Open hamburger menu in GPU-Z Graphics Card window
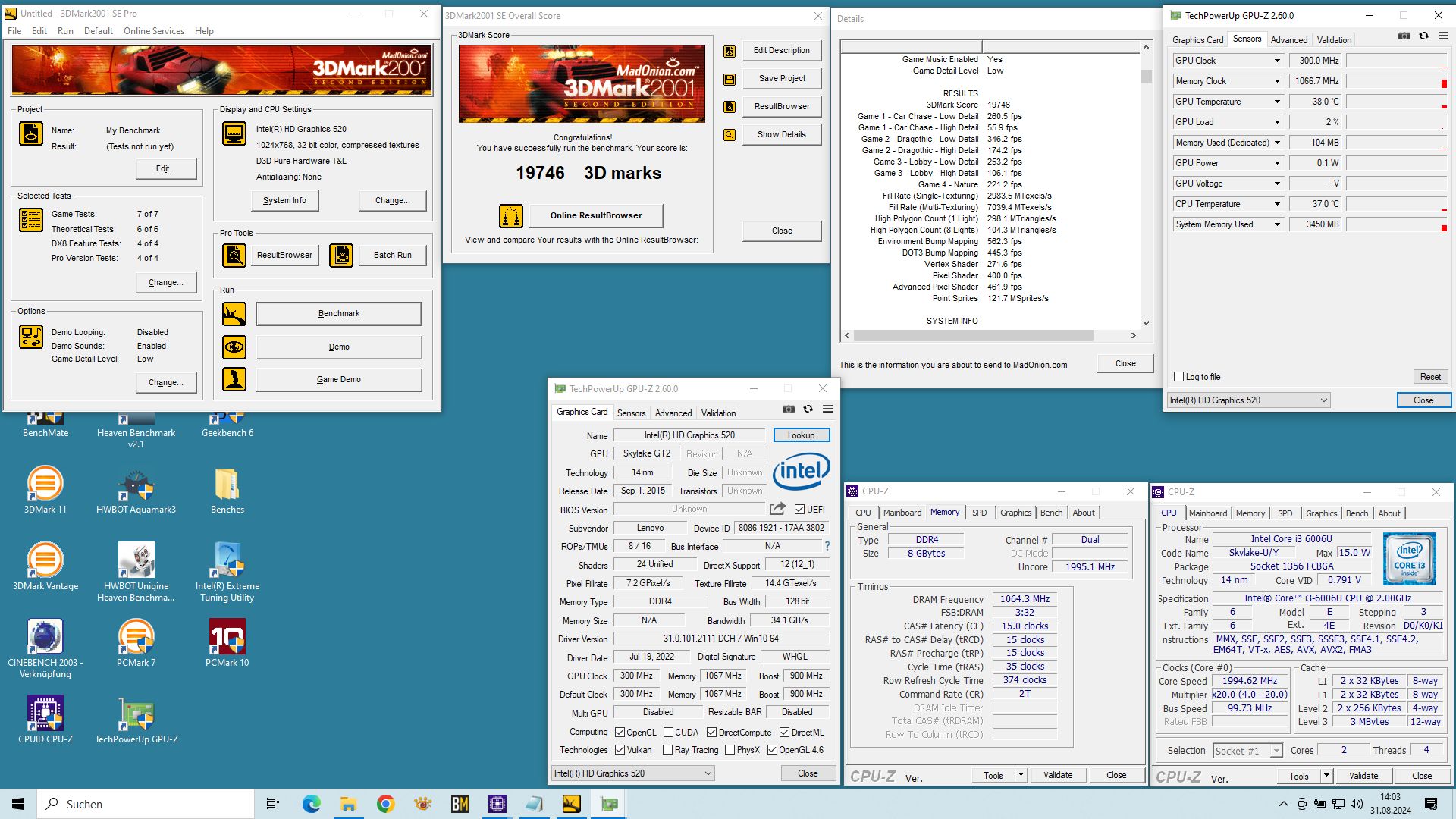 pyautogui.click(x=827, y=409)
